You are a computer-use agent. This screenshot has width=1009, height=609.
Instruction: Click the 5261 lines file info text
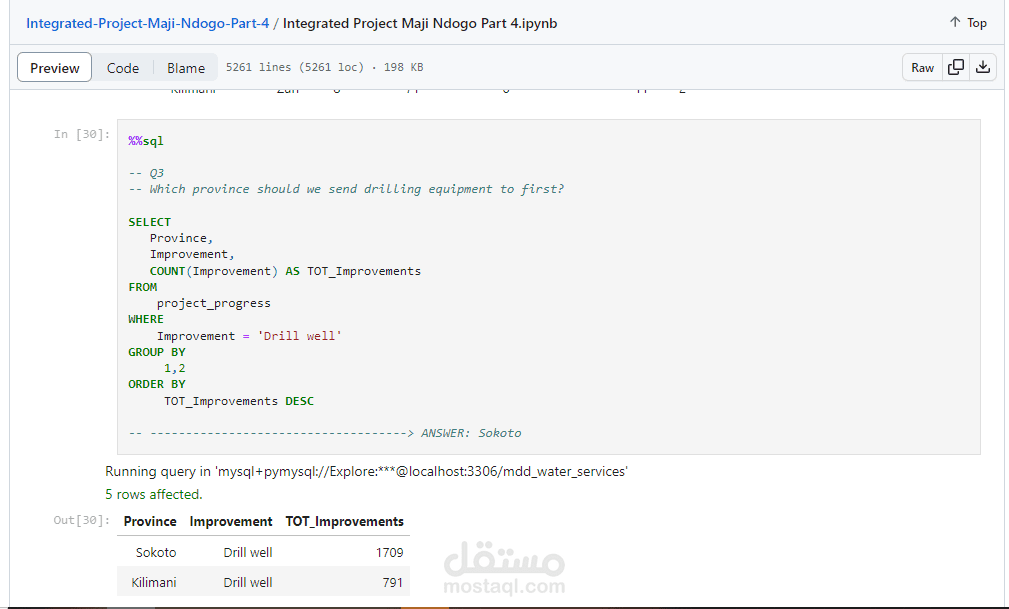(x=324, y=67)
